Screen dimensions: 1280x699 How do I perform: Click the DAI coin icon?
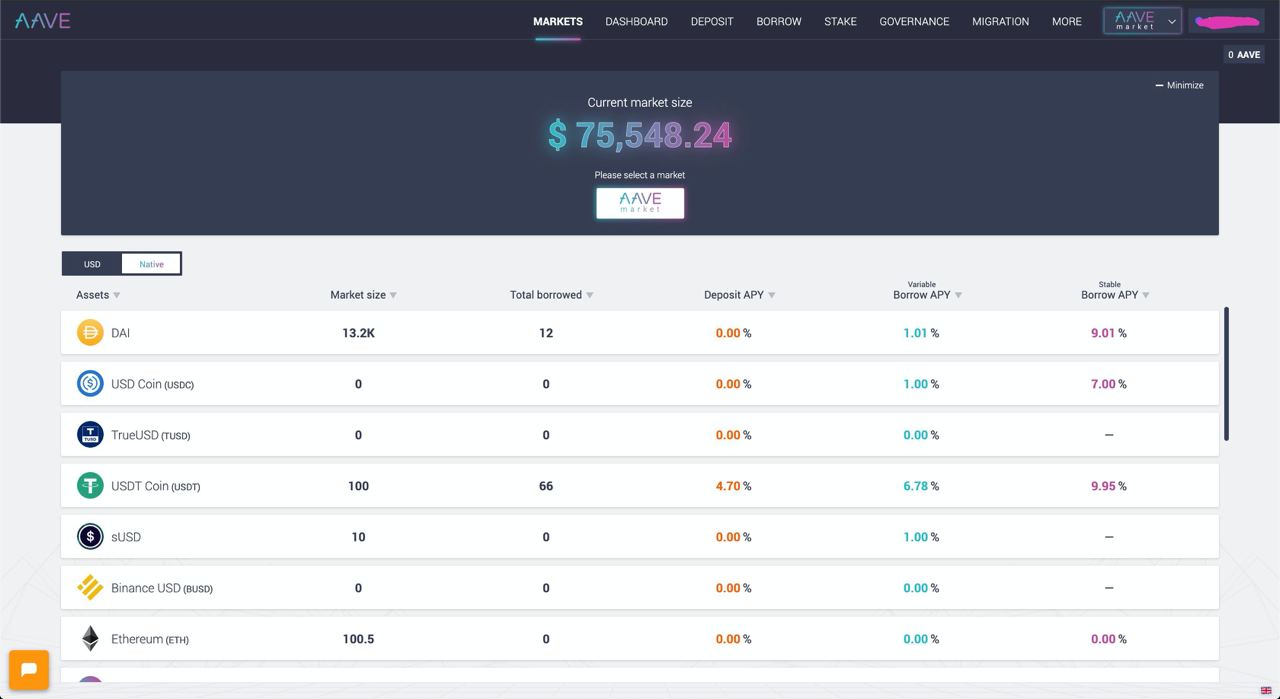(90, 332)
